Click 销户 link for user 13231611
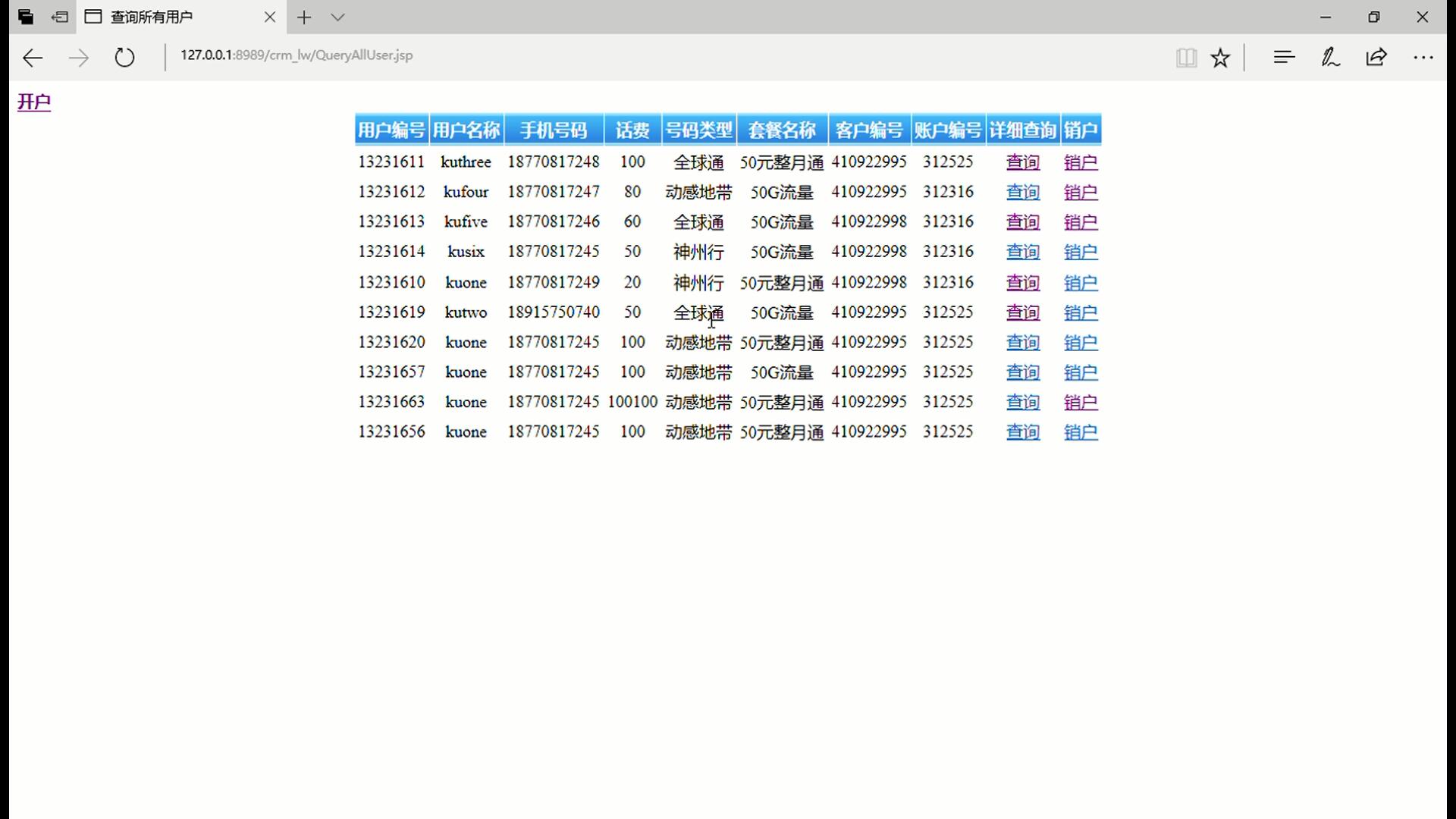The width and height of the screenshot is (1456, 819). coord(1081,162)
